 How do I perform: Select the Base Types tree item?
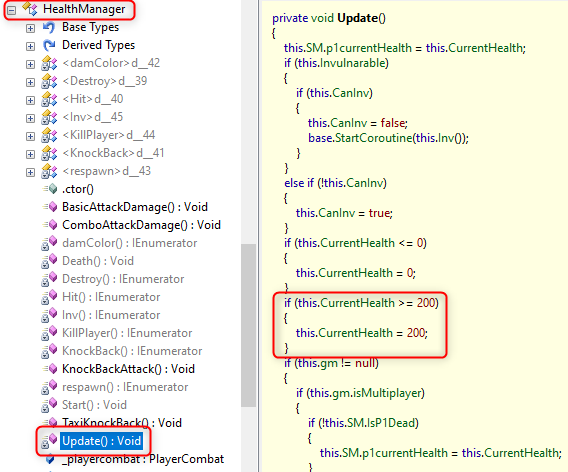[91, 27]
